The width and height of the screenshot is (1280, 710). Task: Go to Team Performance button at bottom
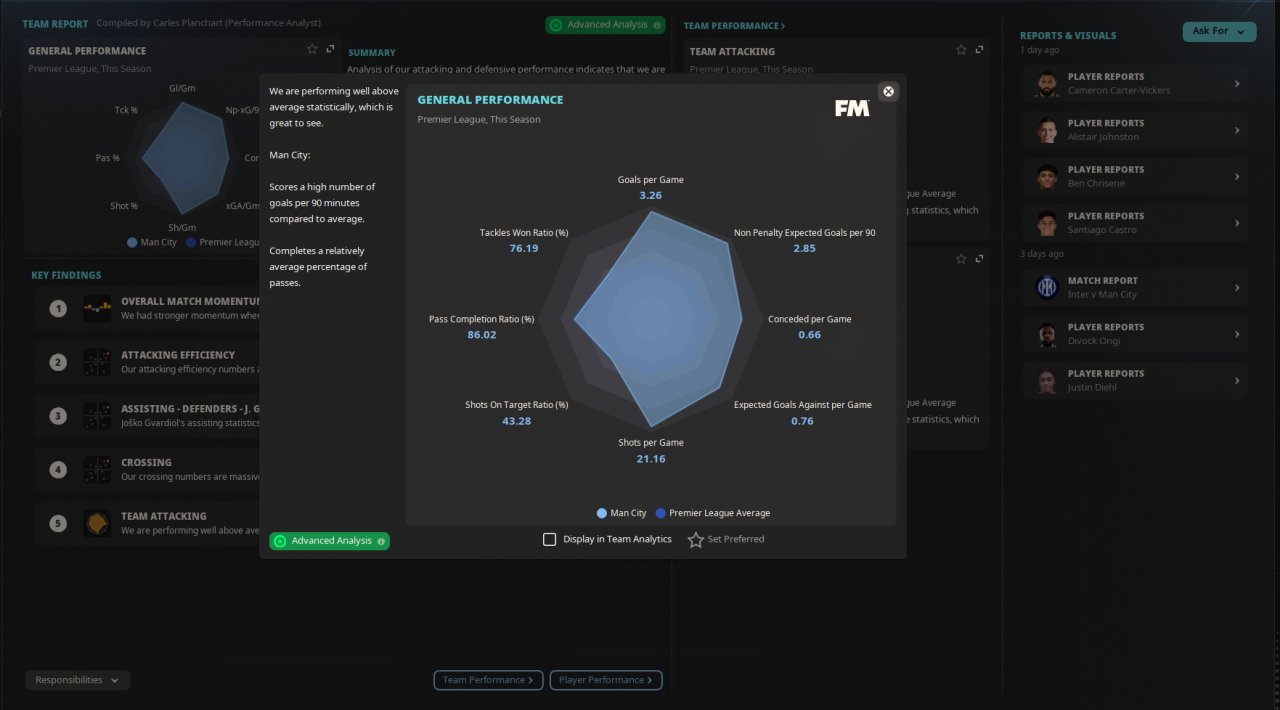pos(488,680)
